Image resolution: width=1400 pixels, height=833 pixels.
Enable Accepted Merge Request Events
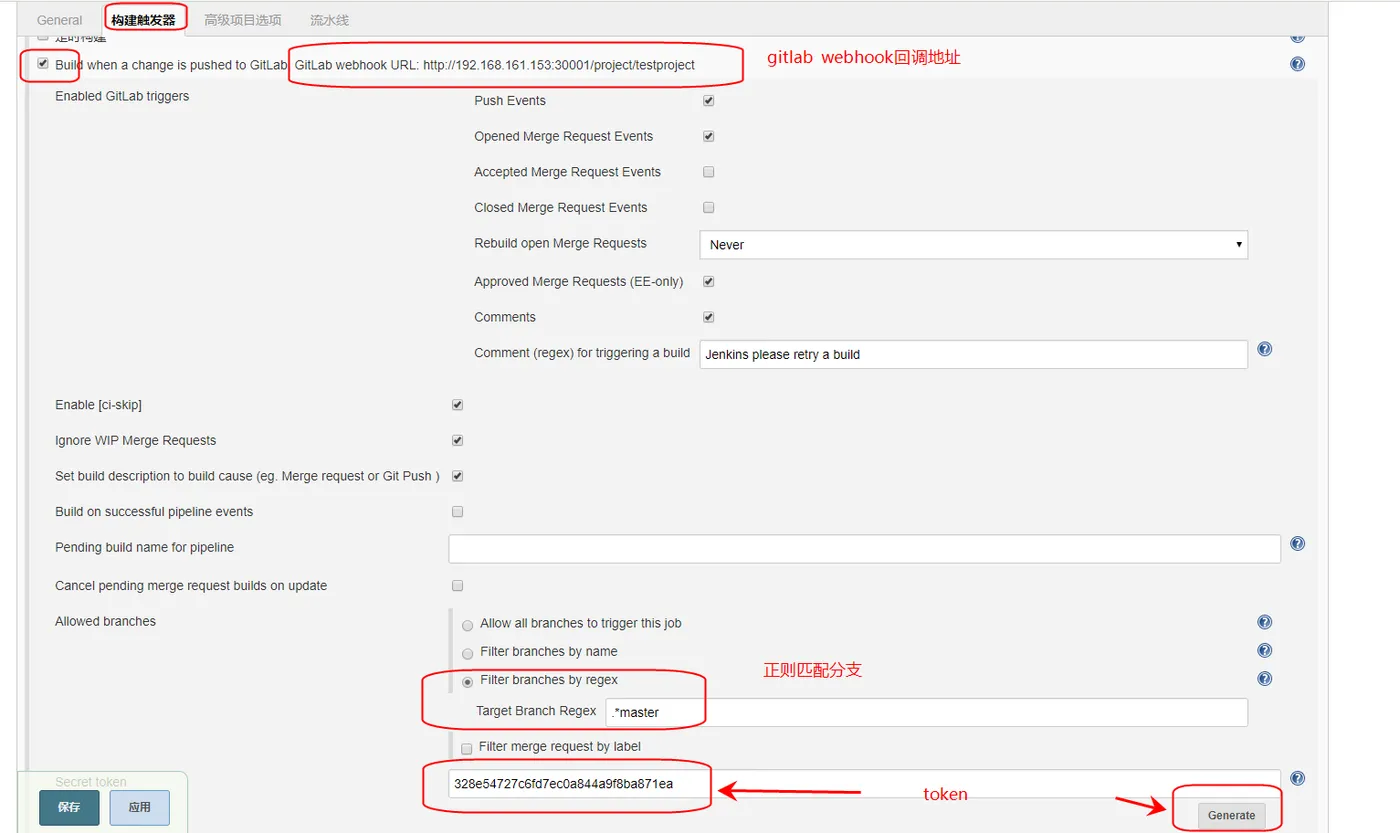point(709,172)
